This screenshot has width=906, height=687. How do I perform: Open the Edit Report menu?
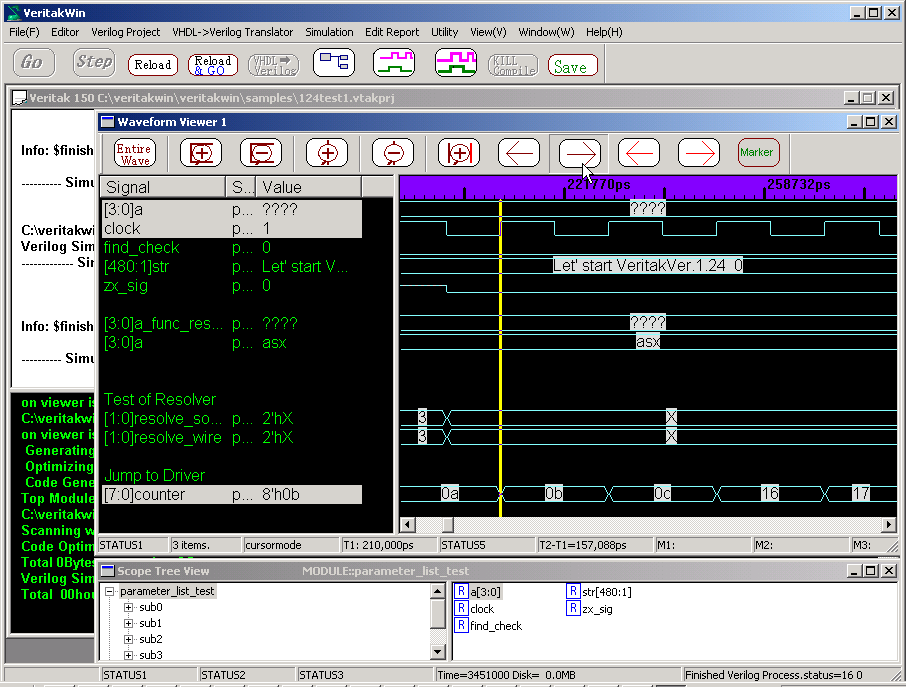coord(392,32)
